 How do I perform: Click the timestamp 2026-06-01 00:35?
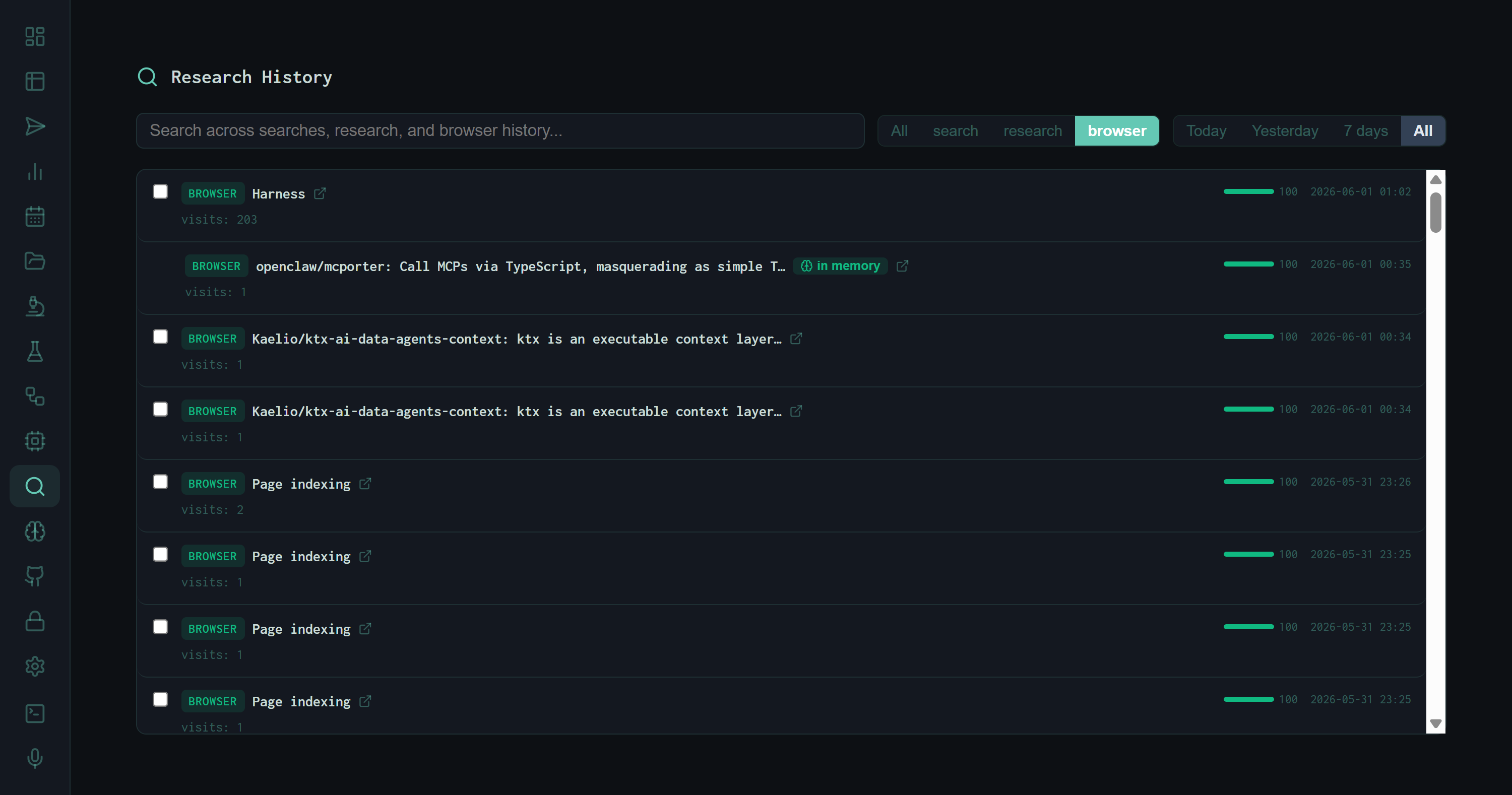[1361, 264]
